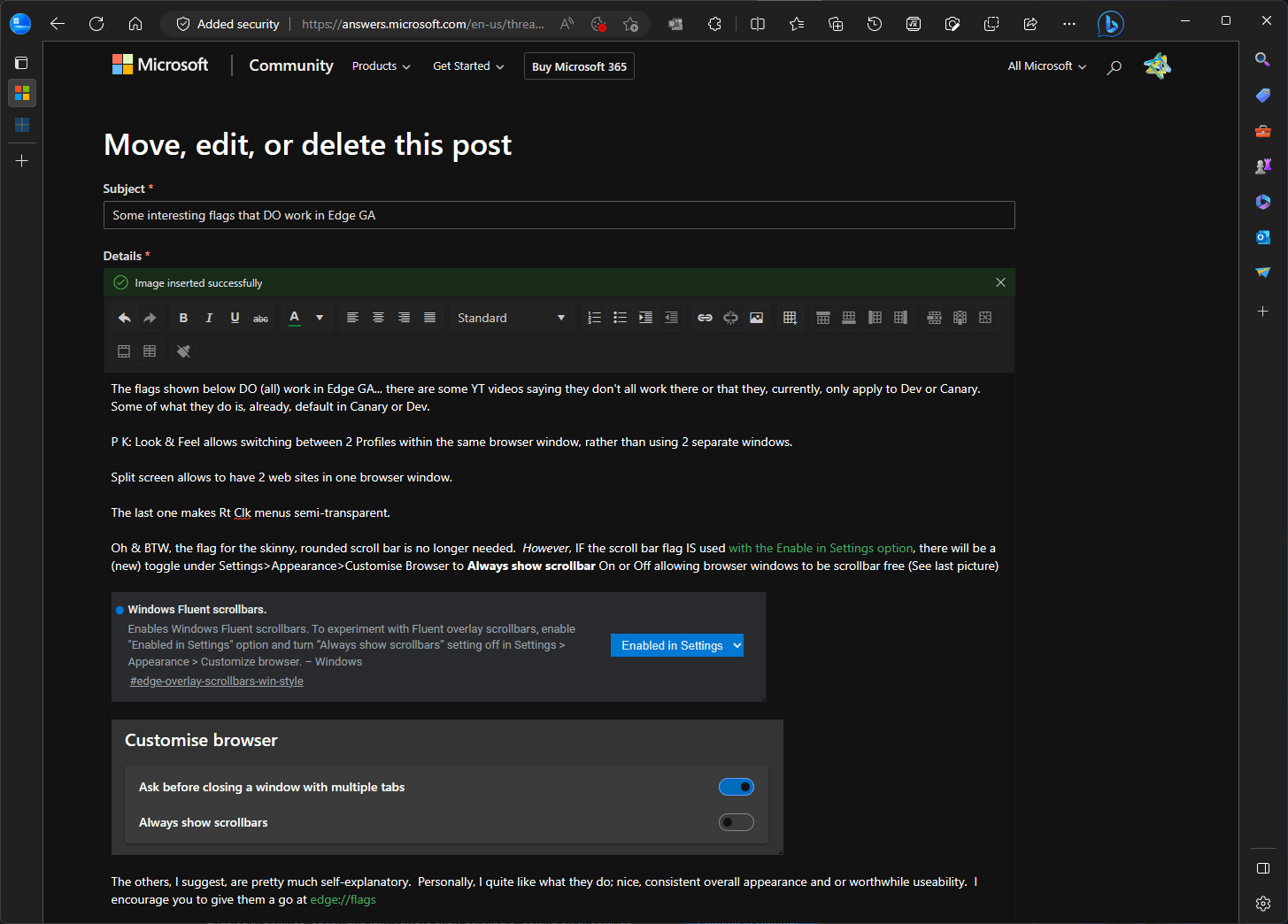Refresh the page

tap(96, 24)
